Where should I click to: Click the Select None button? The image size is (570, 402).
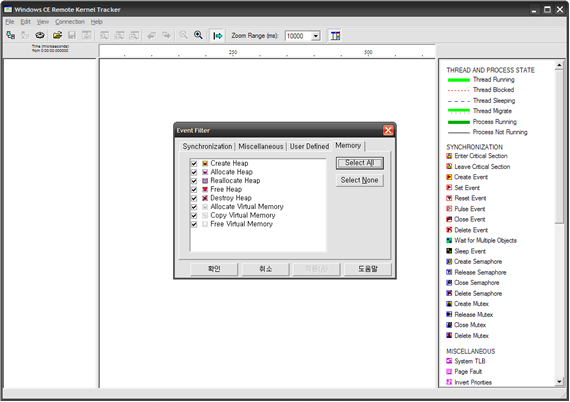pos(360,180)
